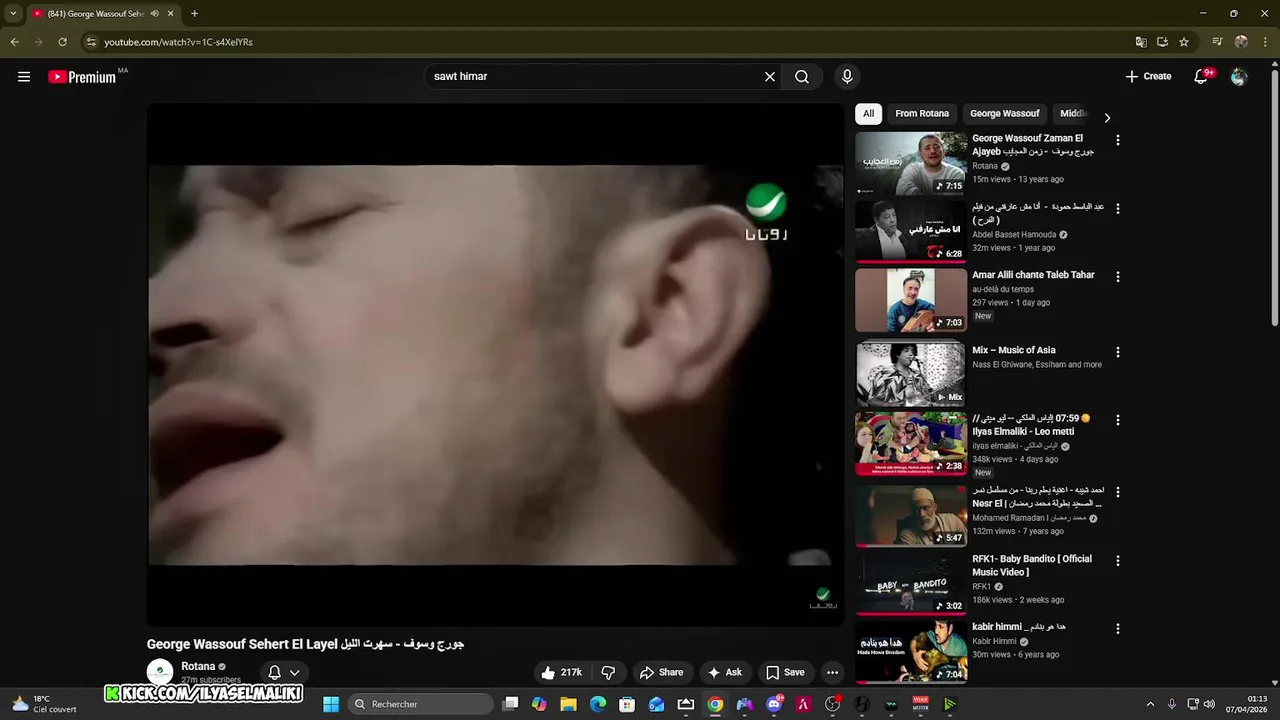
Task: Go back with Chrome's back arrow
Action: click(x=14, y=42)
